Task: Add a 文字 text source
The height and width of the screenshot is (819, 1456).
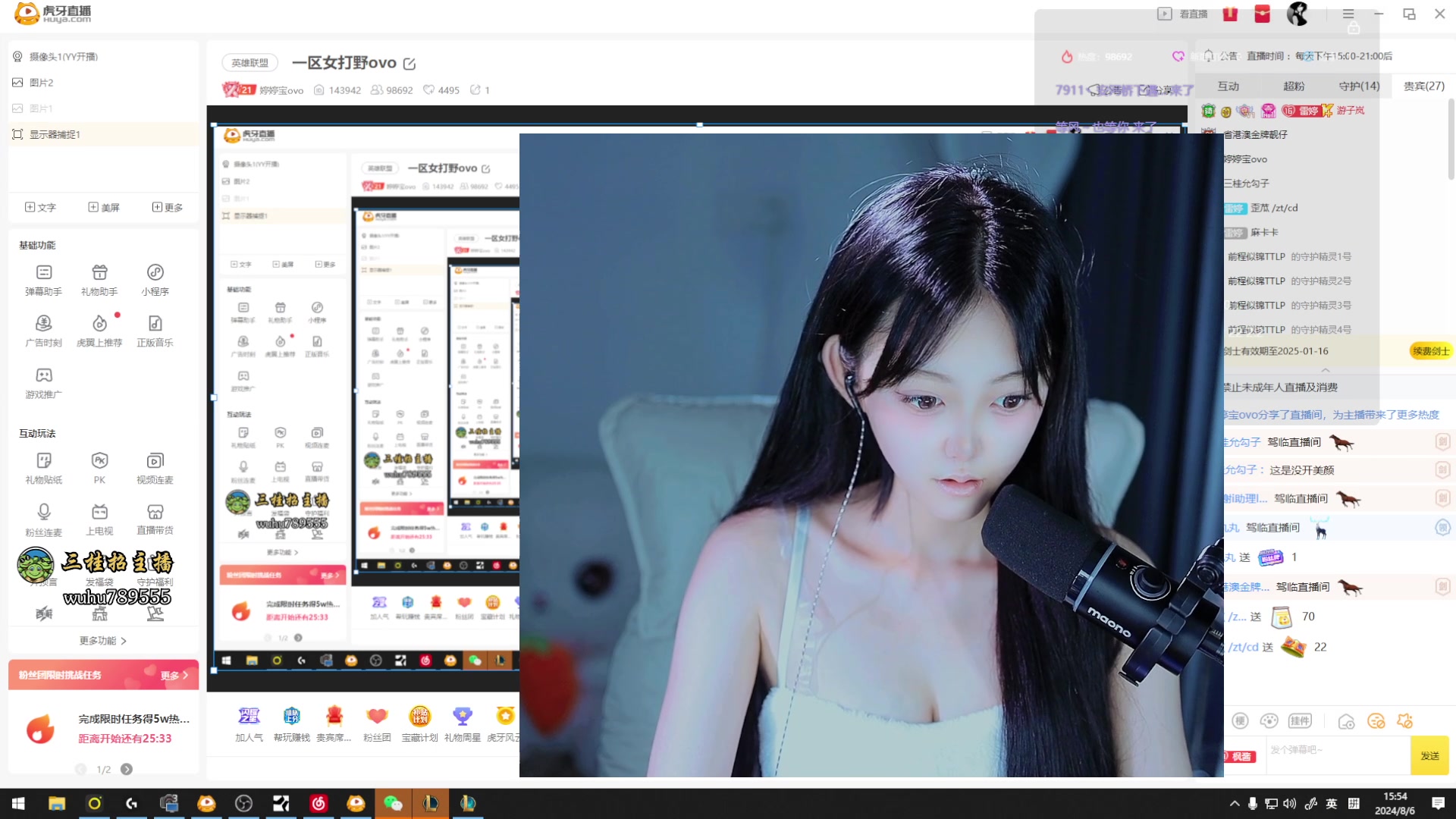Action: pyautogui.click(x=40, y=207)
